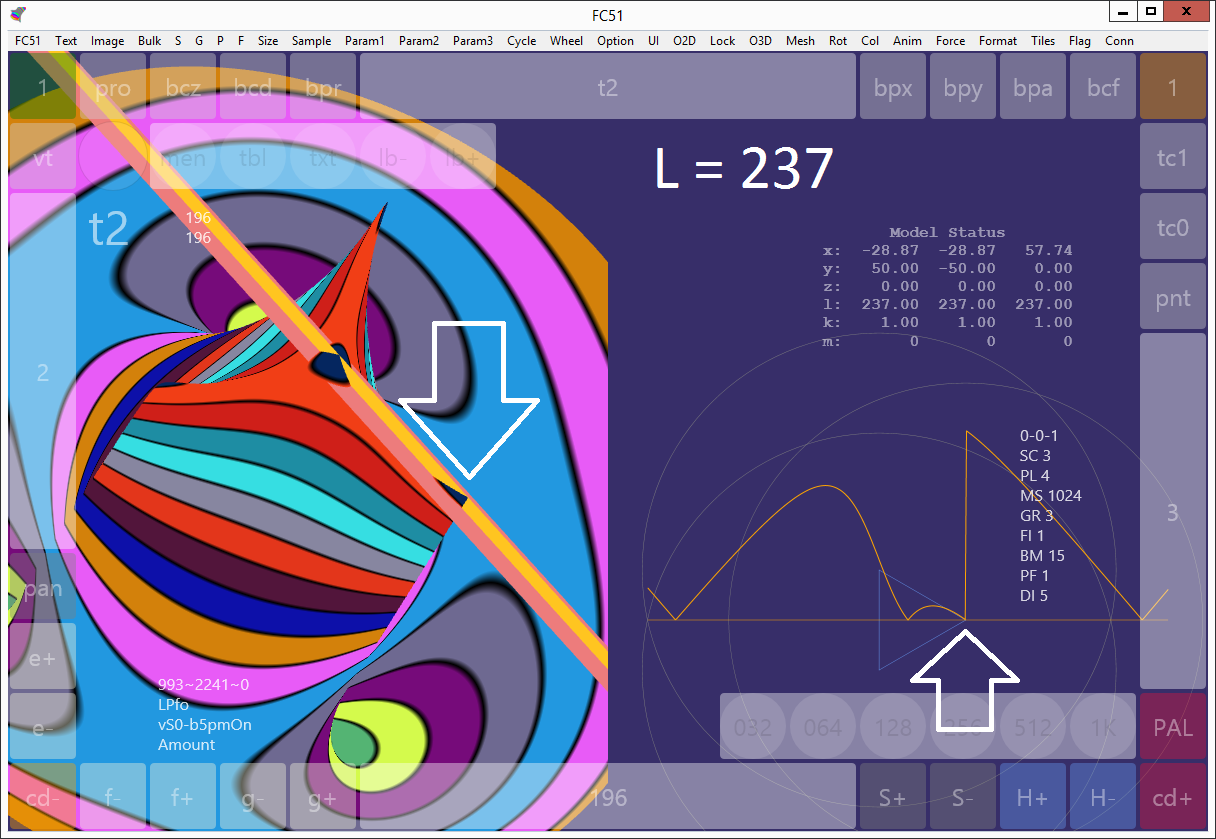Open the Anim menu
This screenshot has height=839, width=1216.
click(x=907, y=41)
